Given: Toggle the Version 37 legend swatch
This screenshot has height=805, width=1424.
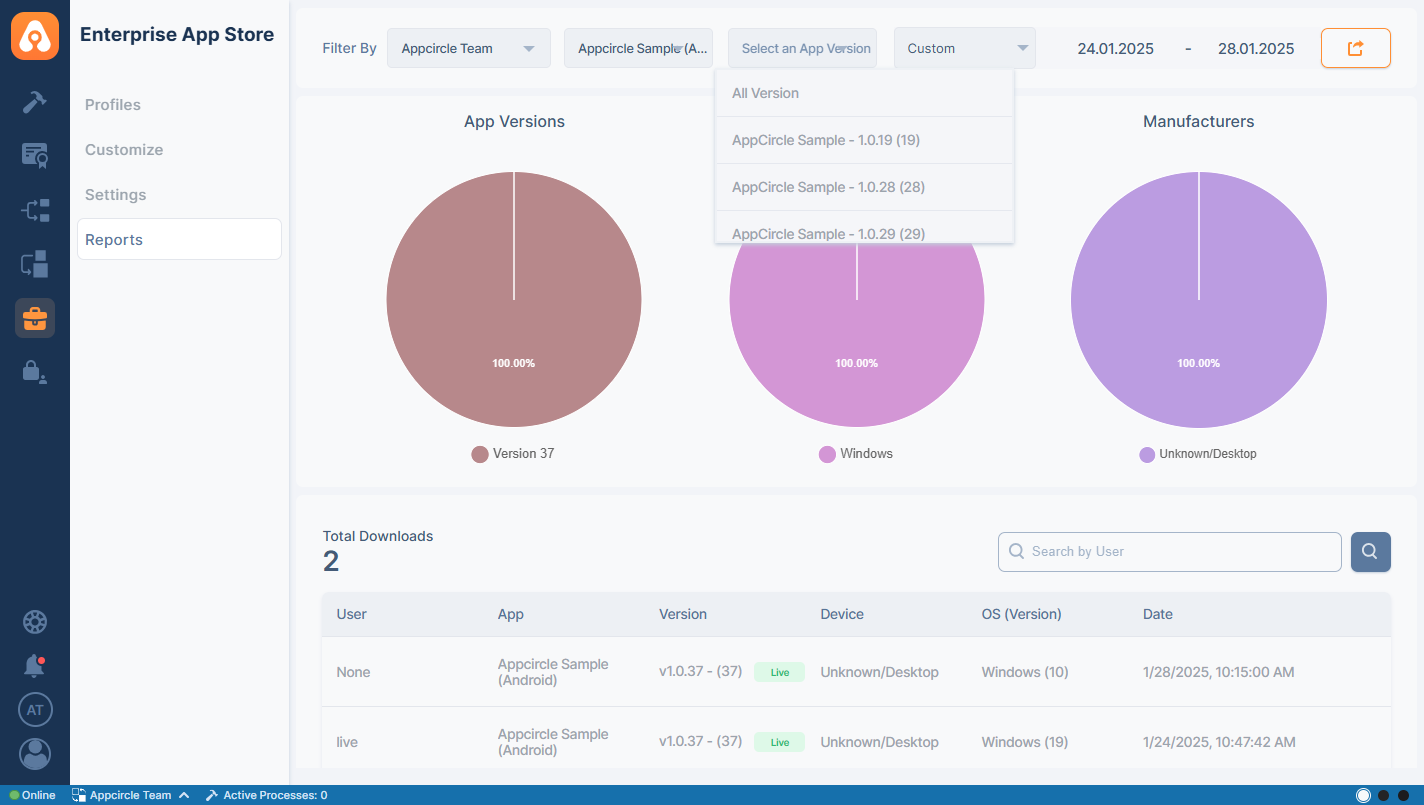Looking at the screenshot, I should tap(480, 454).
